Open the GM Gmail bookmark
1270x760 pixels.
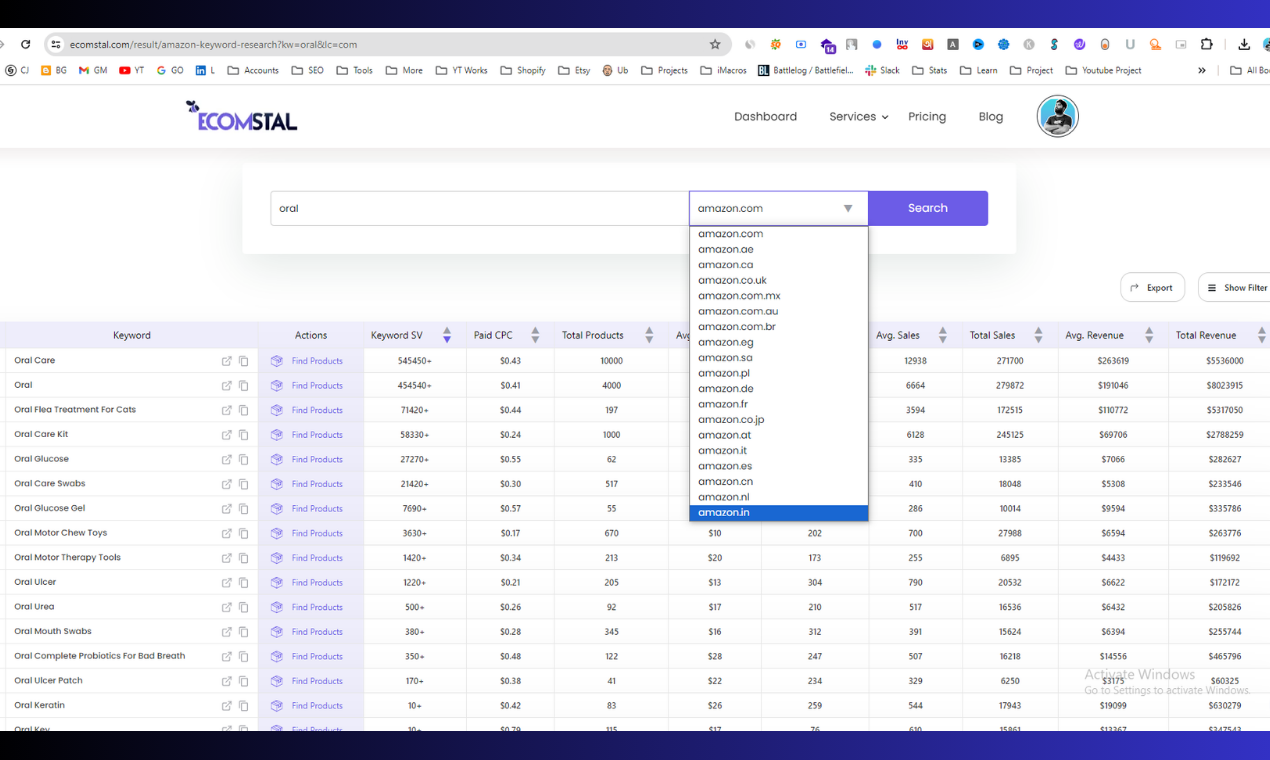93,70
